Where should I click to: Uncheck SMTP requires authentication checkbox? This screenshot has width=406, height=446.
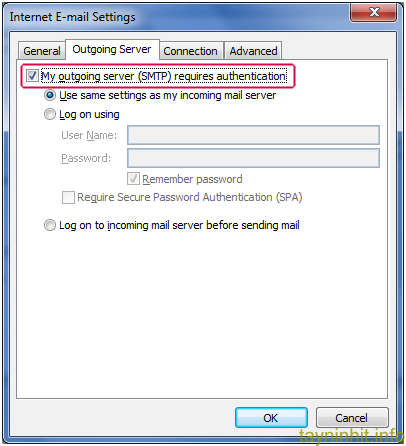coord(32,76)
